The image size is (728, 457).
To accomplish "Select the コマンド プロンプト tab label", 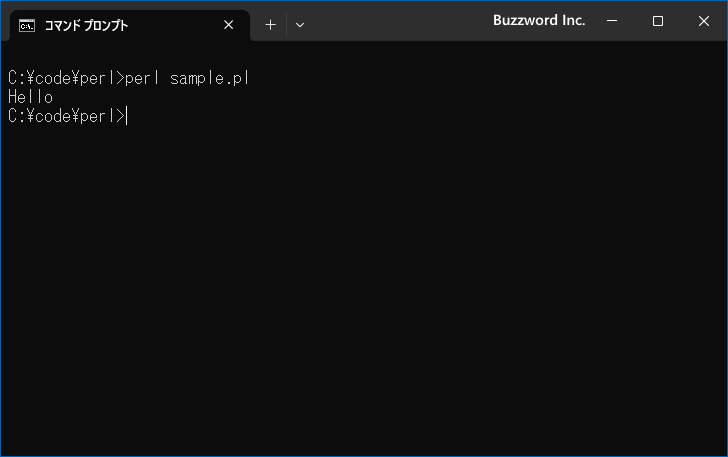I will click(86, 26).
